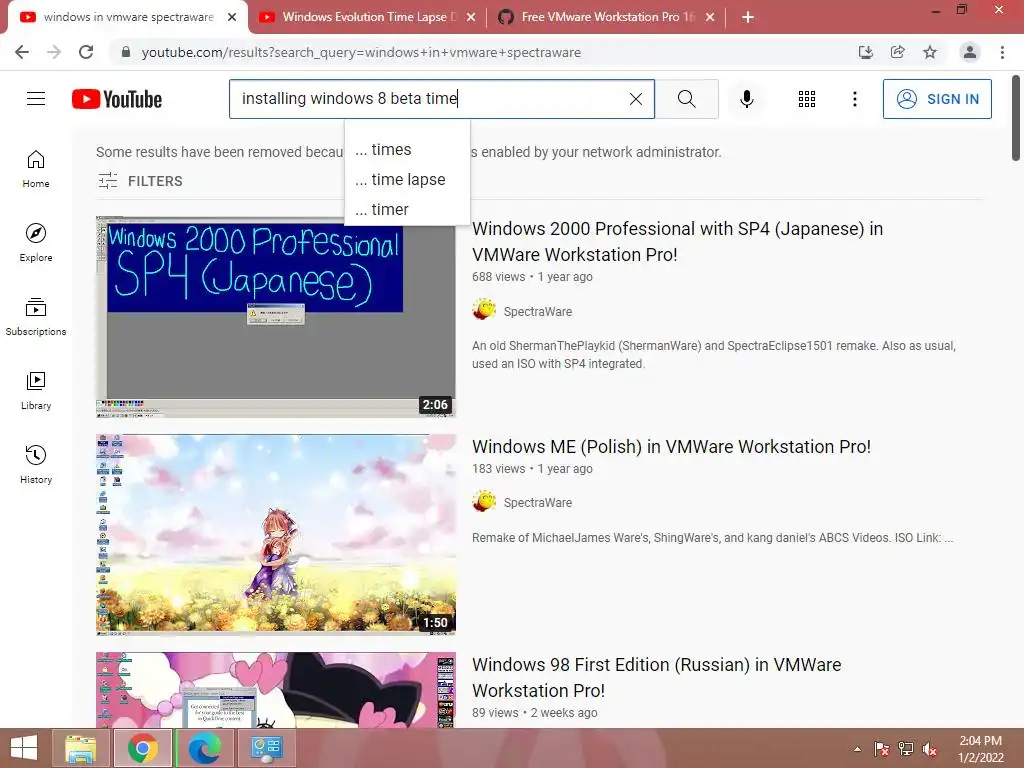Choose the 'time lapse' search suggestion
Image resolution: width=1024 pixels, height=768 pixels.
tap(407, 180)
